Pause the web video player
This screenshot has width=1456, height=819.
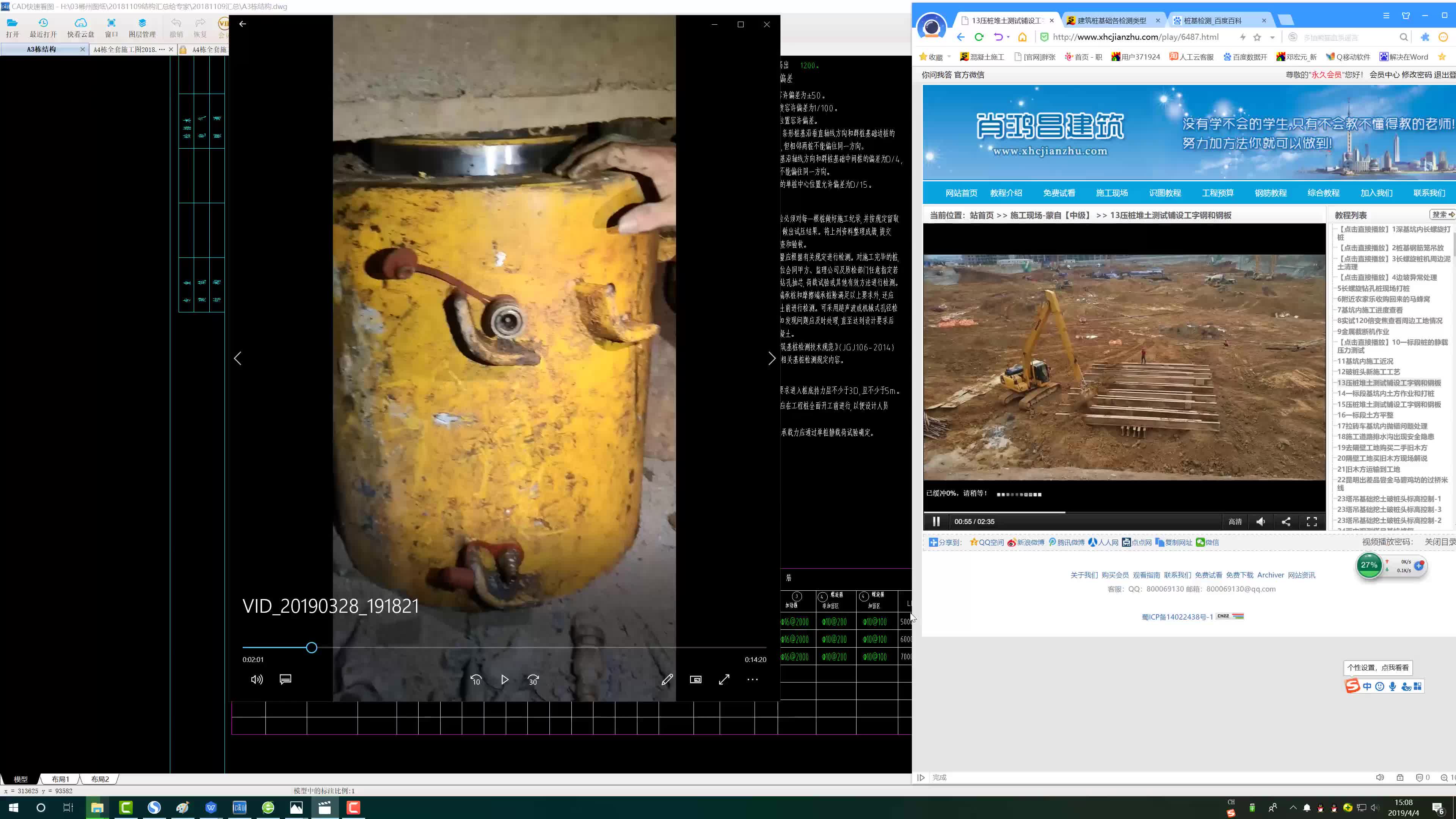[936, 521]
